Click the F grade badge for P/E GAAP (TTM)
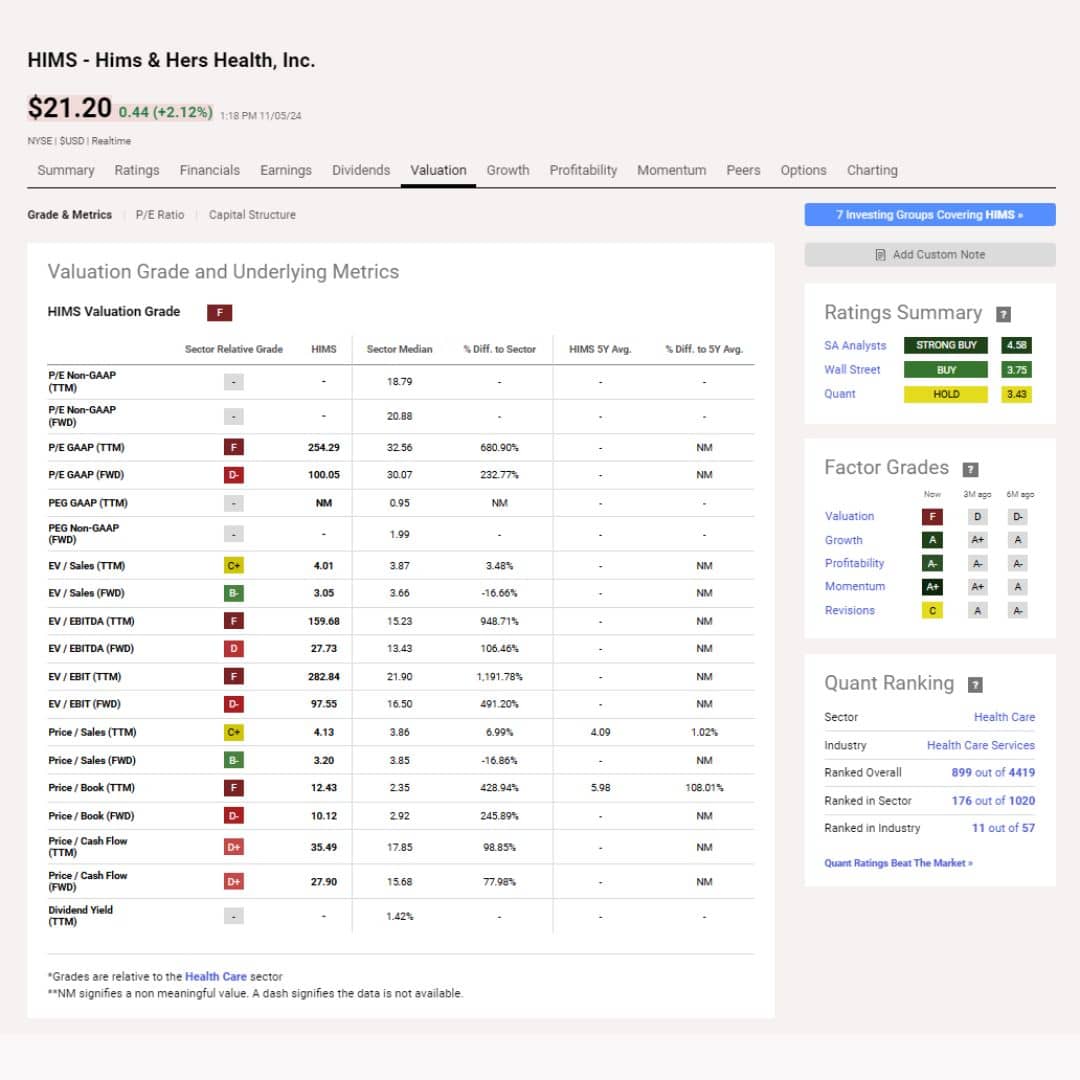The width and height of the screenshot is (1080, 1080). coord(233,448)
